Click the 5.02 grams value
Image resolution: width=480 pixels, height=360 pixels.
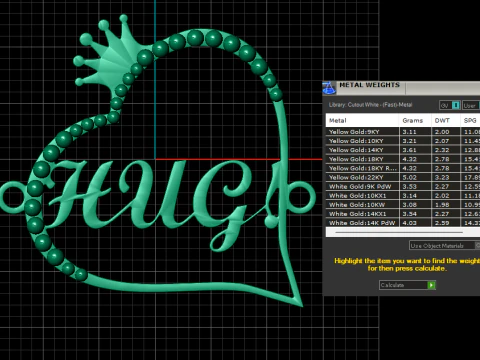pyautogui.click(x=409, y=177)
